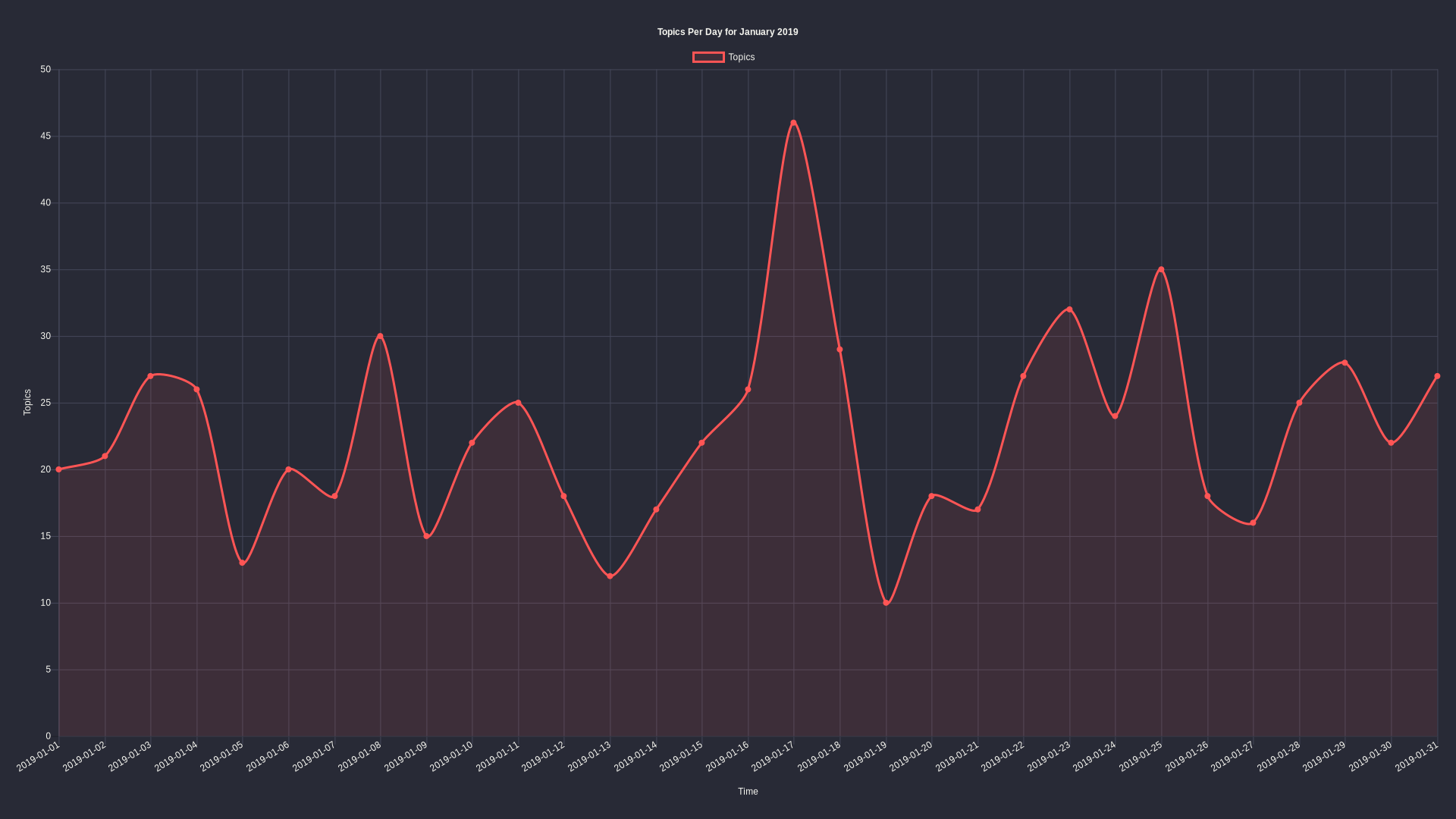Click the y-axis tick label 40
The width and height of the screenshot is (1456, 819).
tap(45, 202)
